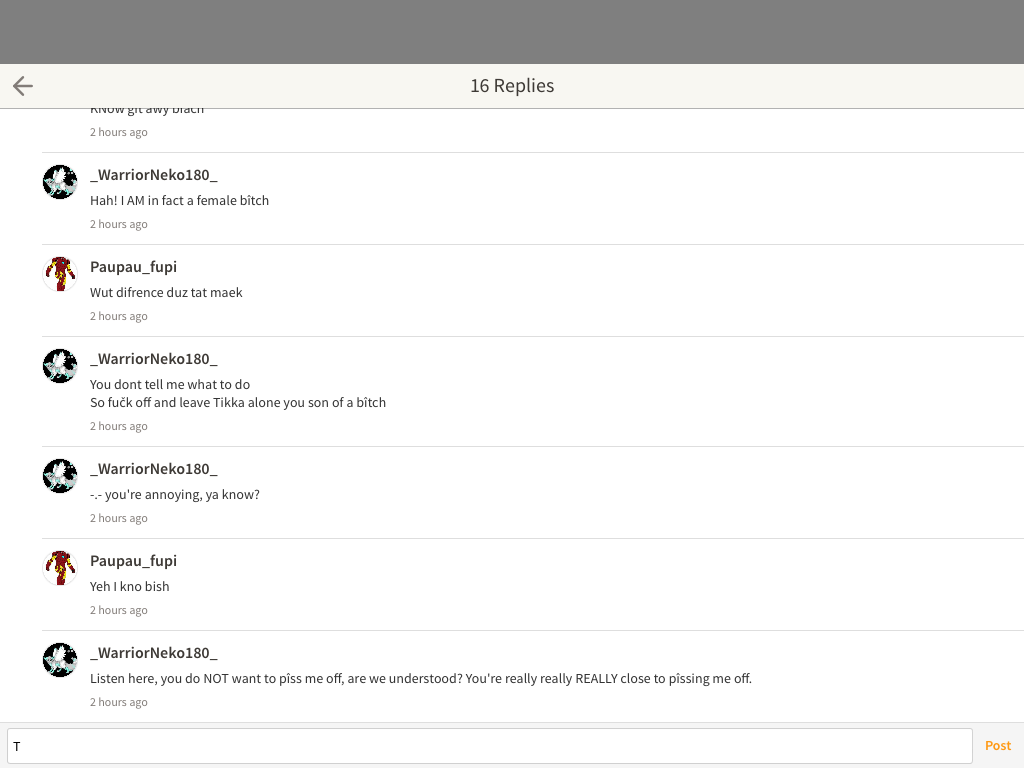The height and width of the screenshot is (768, 1024).
Task: Click the Post button
Action: (998, 746)
